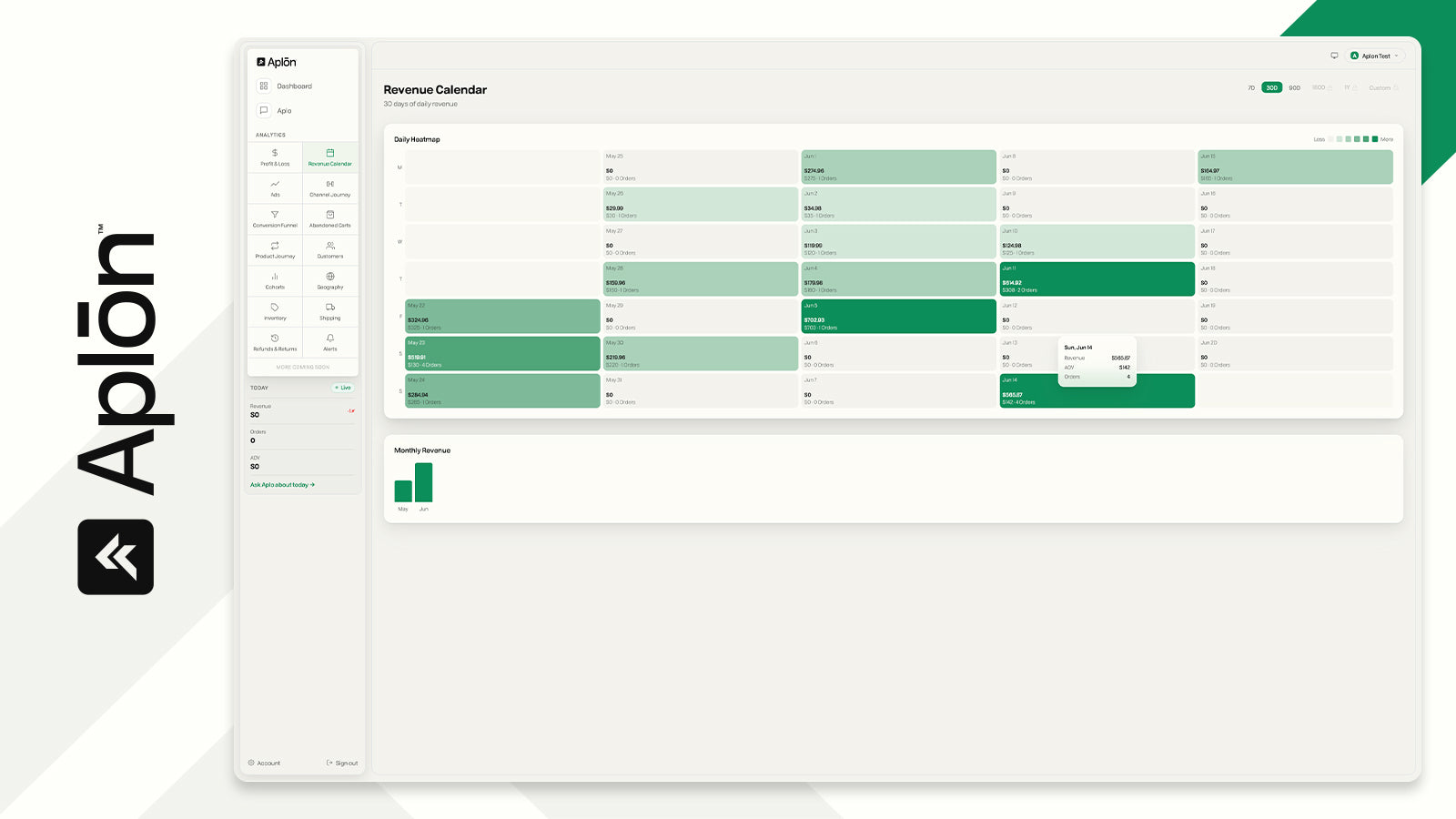
Task: Click the MORE COMING SOON label
Action: (303, 368)
